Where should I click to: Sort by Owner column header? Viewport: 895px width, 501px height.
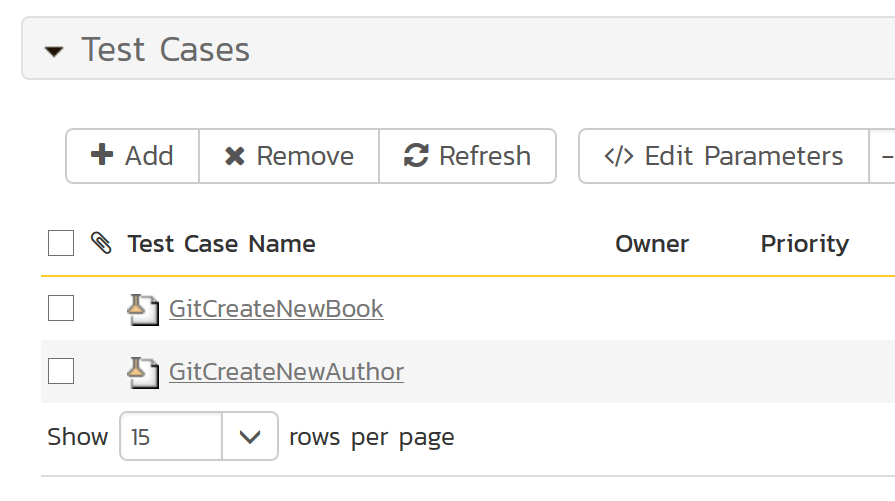click(x=651, y=244)
